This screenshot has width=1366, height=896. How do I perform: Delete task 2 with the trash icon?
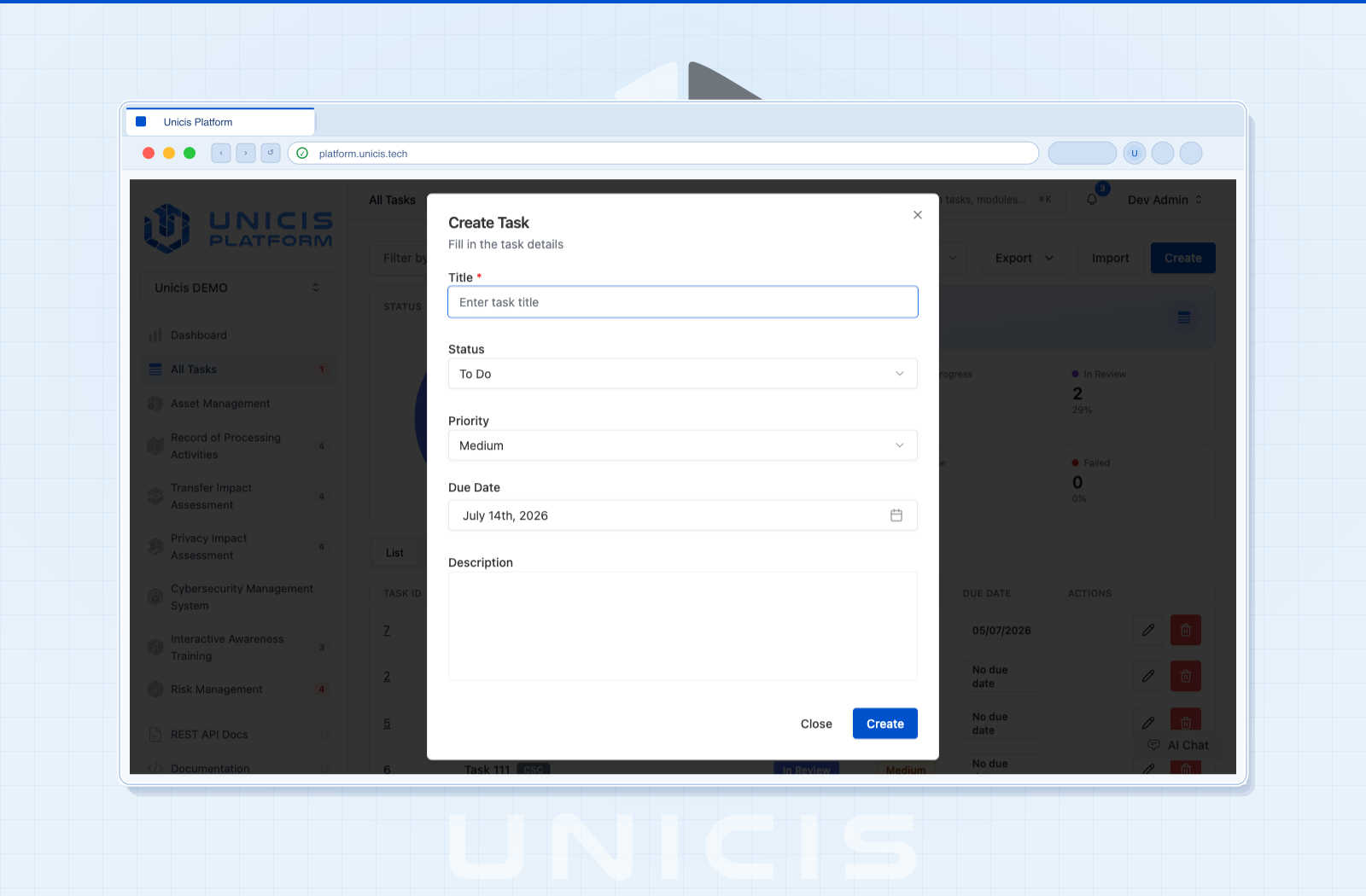click(x=1186, y=677)
